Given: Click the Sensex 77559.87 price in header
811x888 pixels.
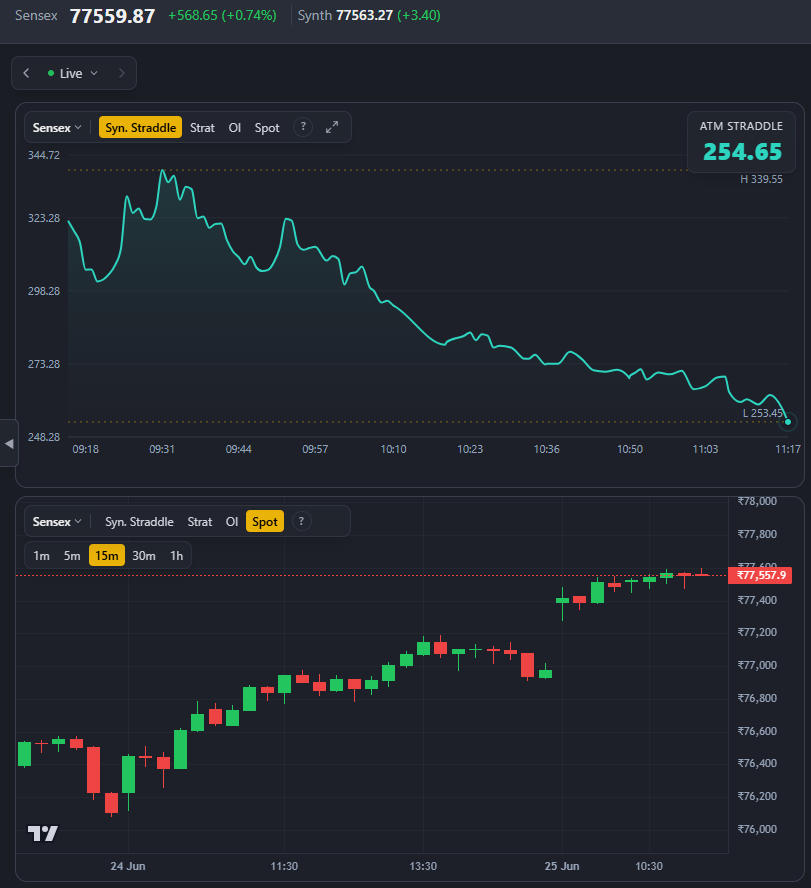Looking at the screenshot, I should [112, 16].
